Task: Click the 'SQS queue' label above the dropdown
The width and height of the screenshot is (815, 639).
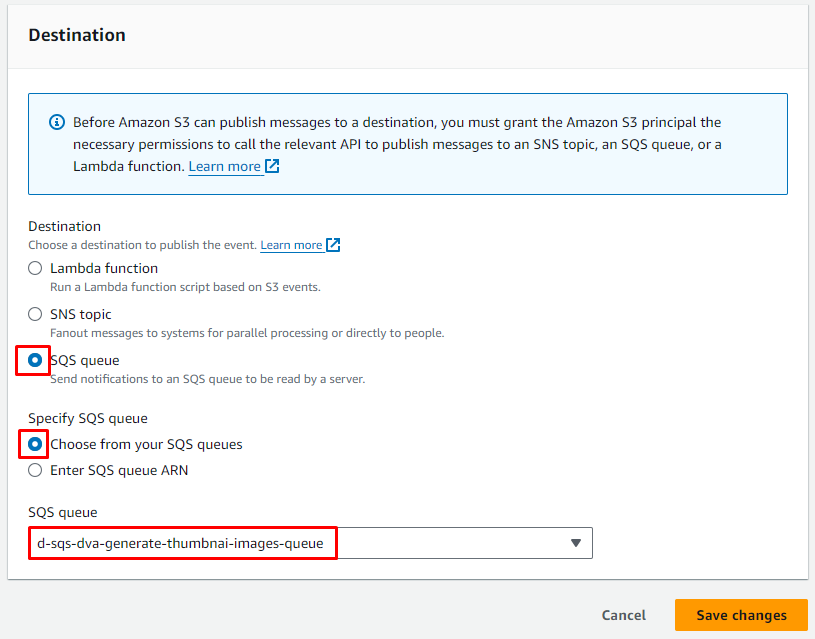Action: (62, 512)
